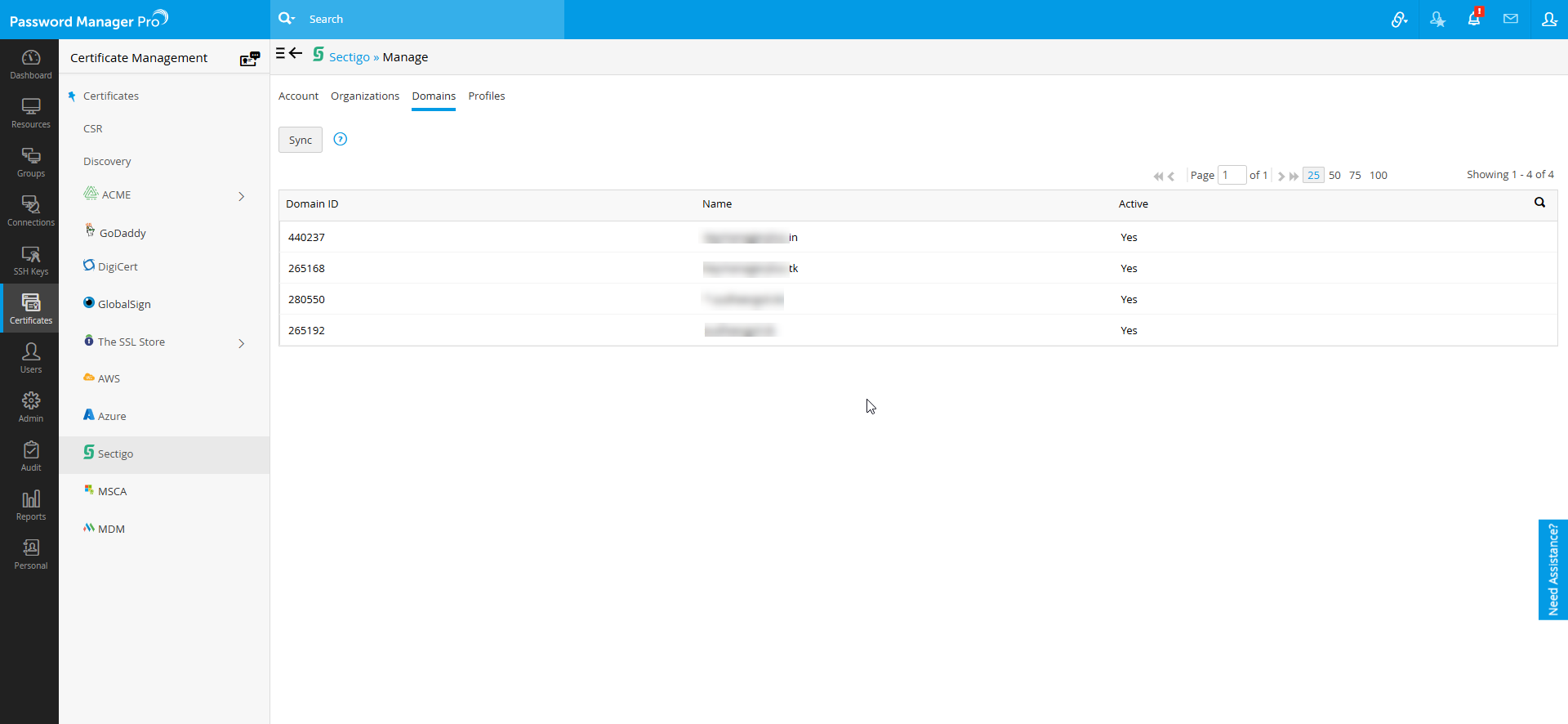This screenshot has width=1568, height=724.
Task: Open the table search magnifier icon
Action: (x=1539, y=203)
